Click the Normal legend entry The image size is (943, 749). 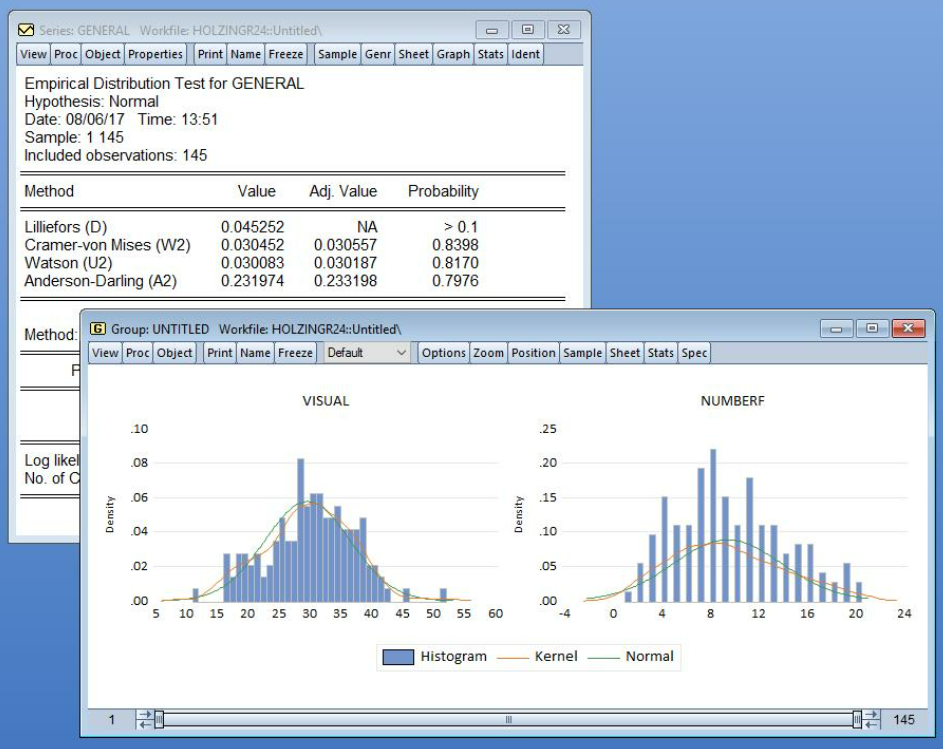[x=630, y=656]
